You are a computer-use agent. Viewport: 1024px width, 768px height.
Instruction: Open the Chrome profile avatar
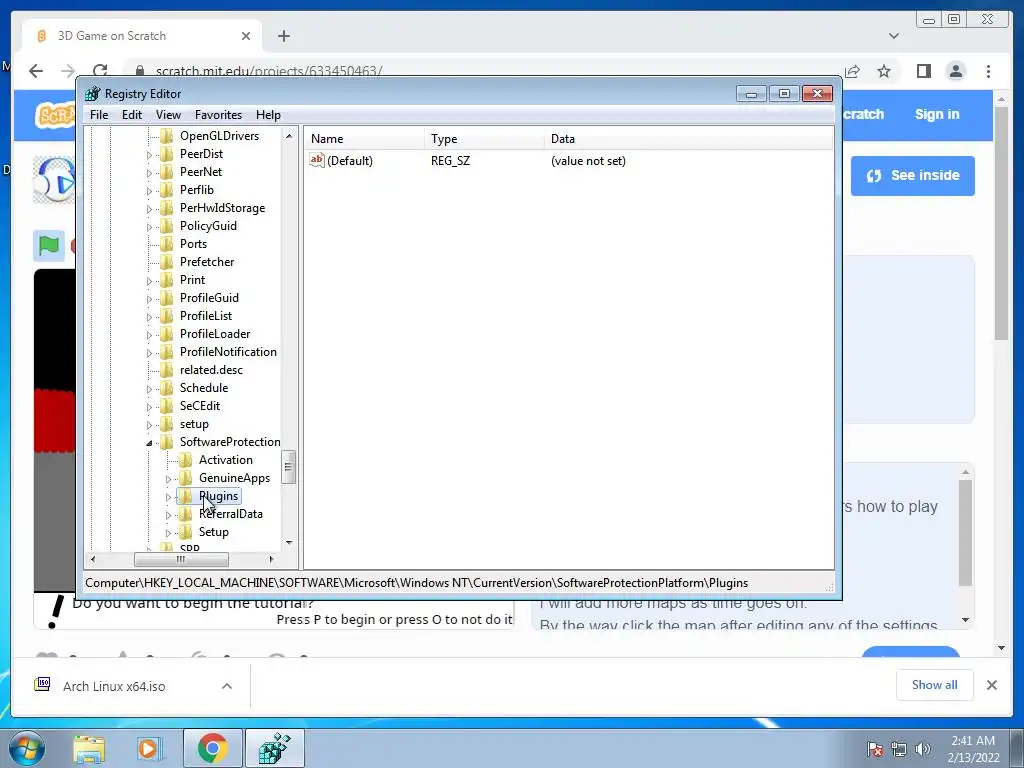pyautogui.click(x=956, y=71)
